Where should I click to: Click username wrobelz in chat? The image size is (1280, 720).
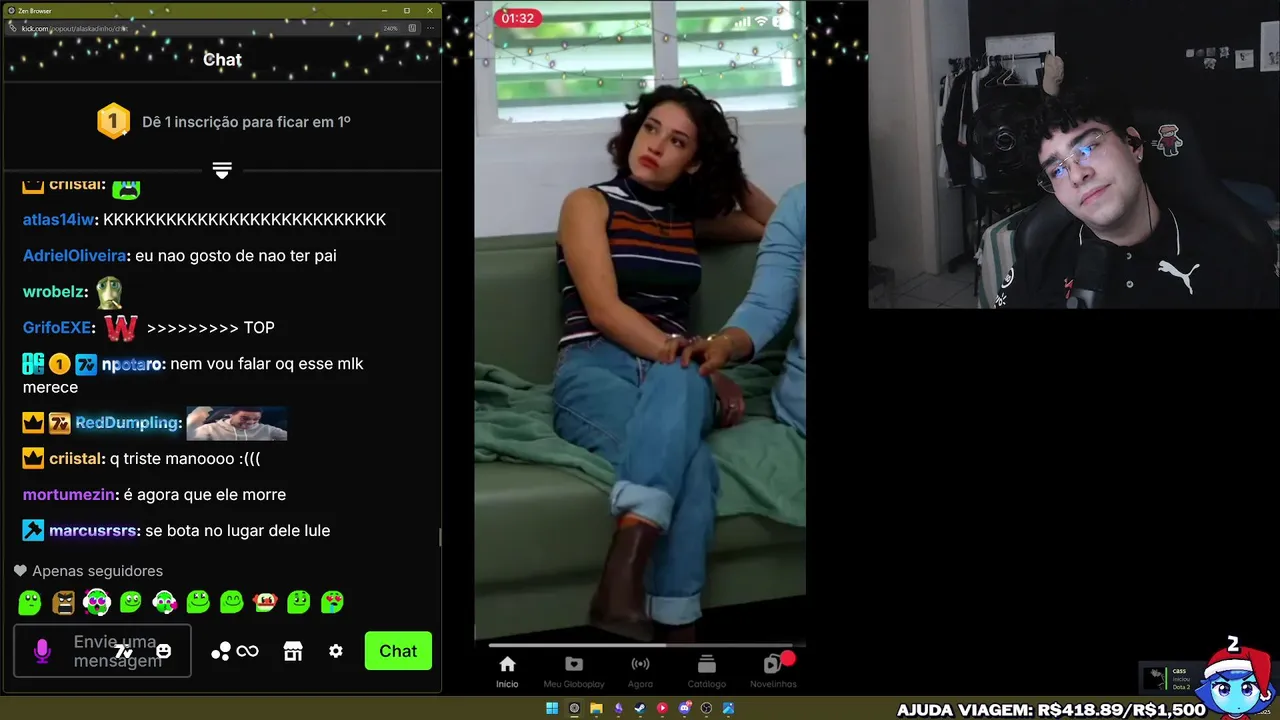click(52, 292)
